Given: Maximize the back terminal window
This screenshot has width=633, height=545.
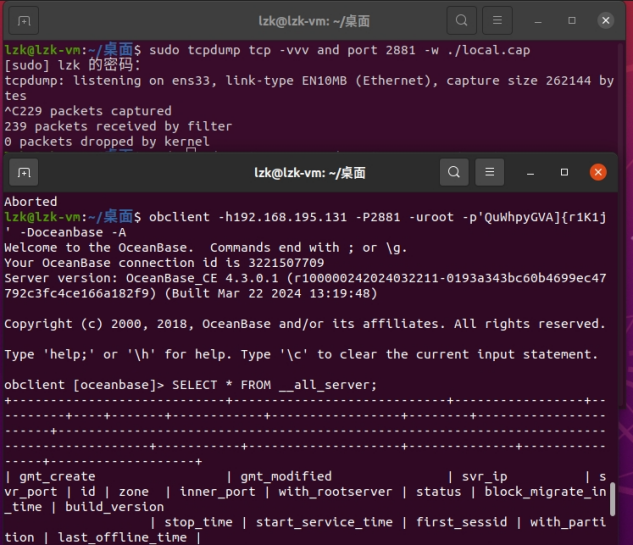Looking at the screenshot, I should (572, 21).
